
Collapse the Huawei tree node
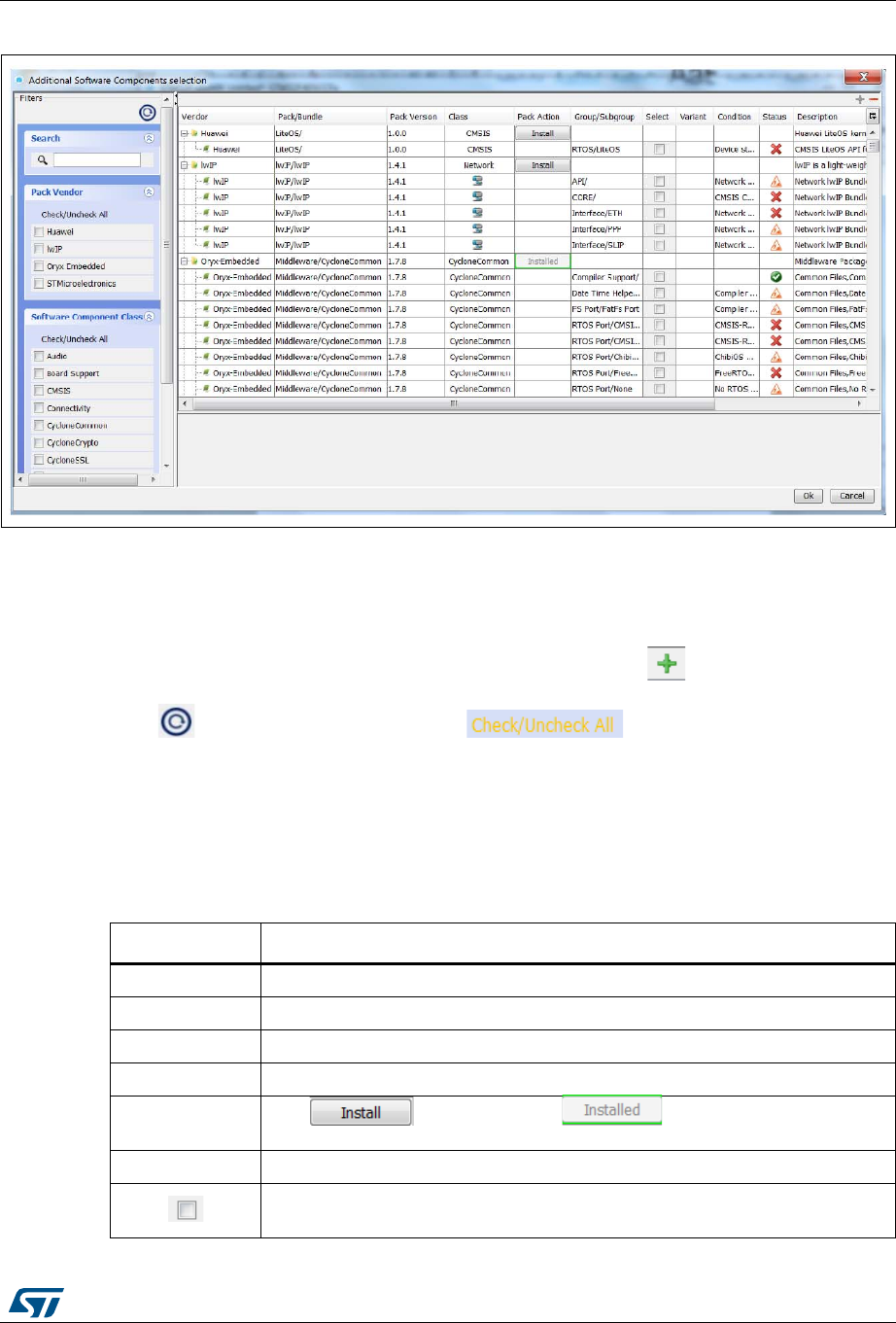tap(185, 133)
